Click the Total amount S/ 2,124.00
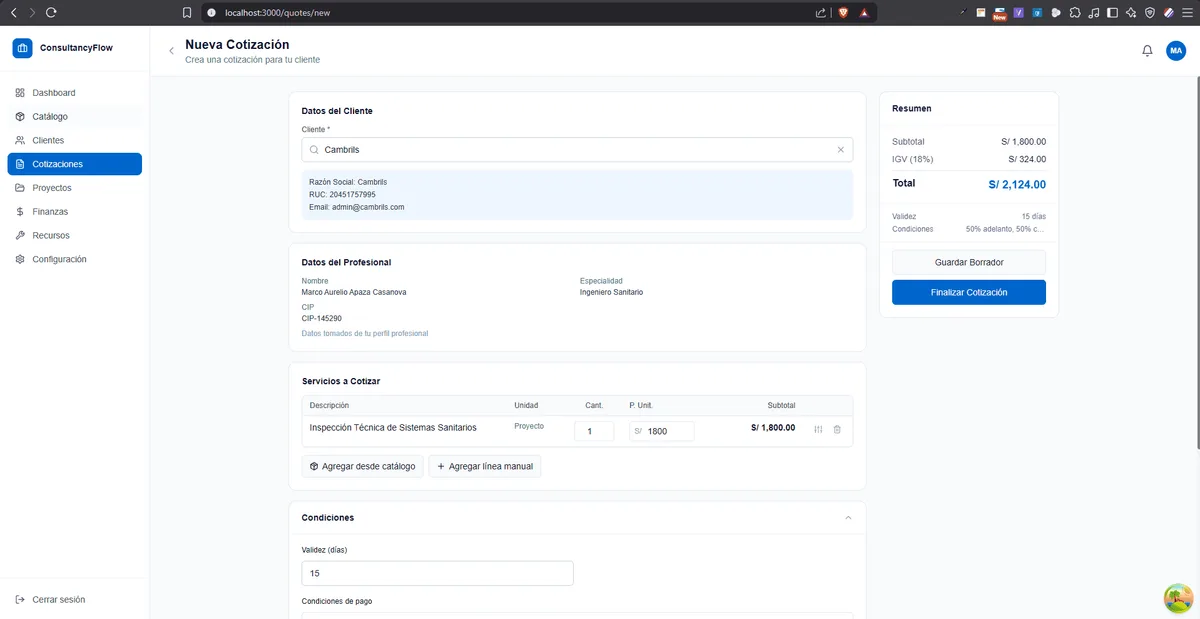This screenshot has height=619, width=1200. coord(1017,184)
